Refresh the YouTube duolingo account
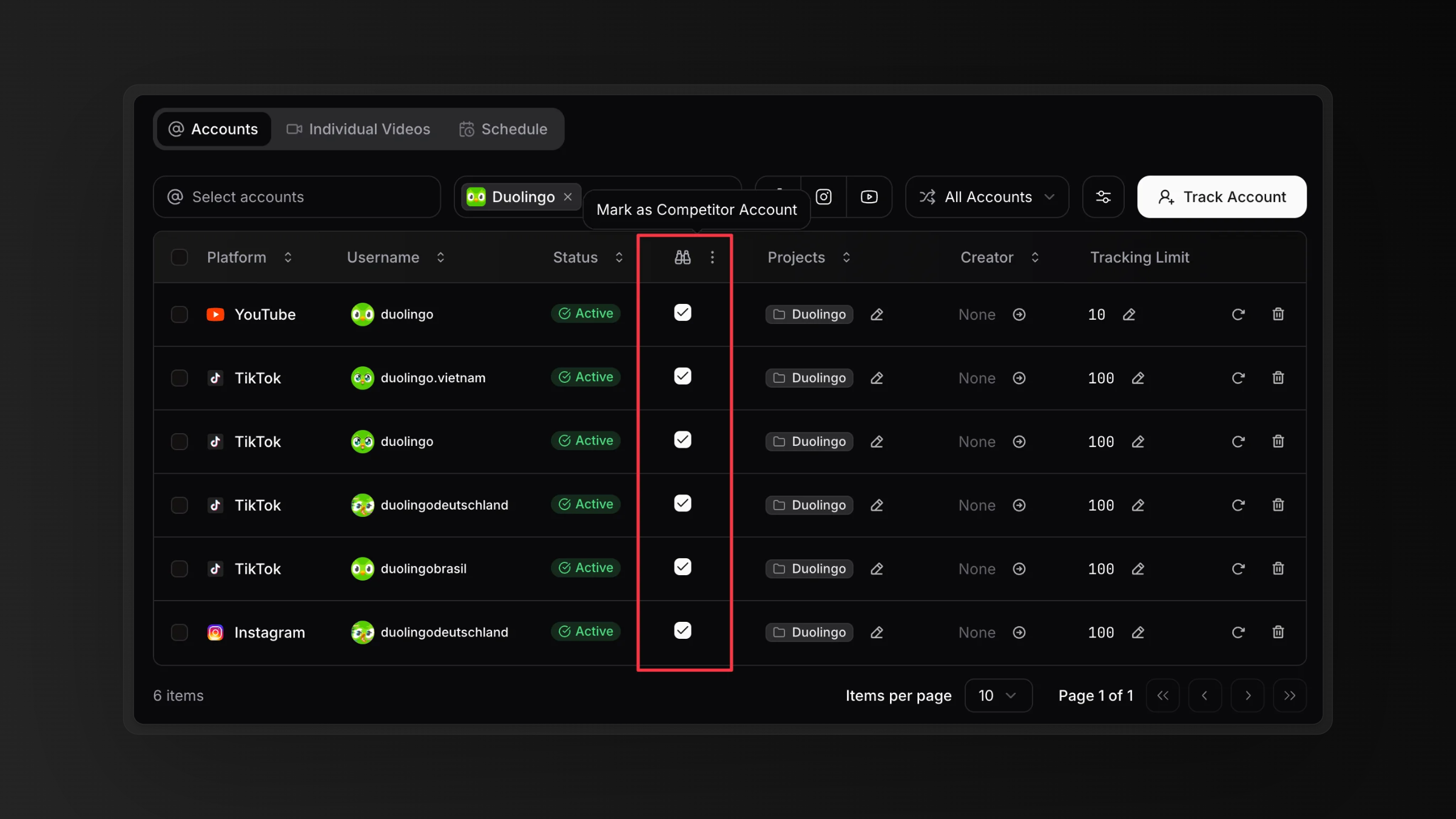1456x819 pixels. pos(1238,314)
